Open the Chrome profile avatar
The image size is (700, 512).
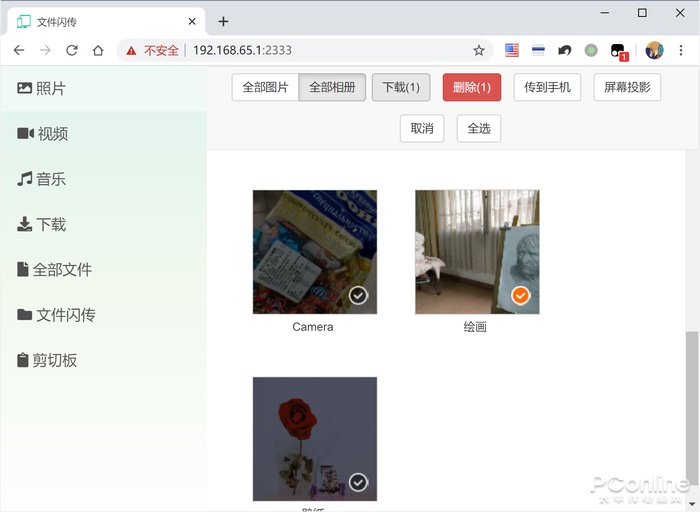click(x=654, y=50)
